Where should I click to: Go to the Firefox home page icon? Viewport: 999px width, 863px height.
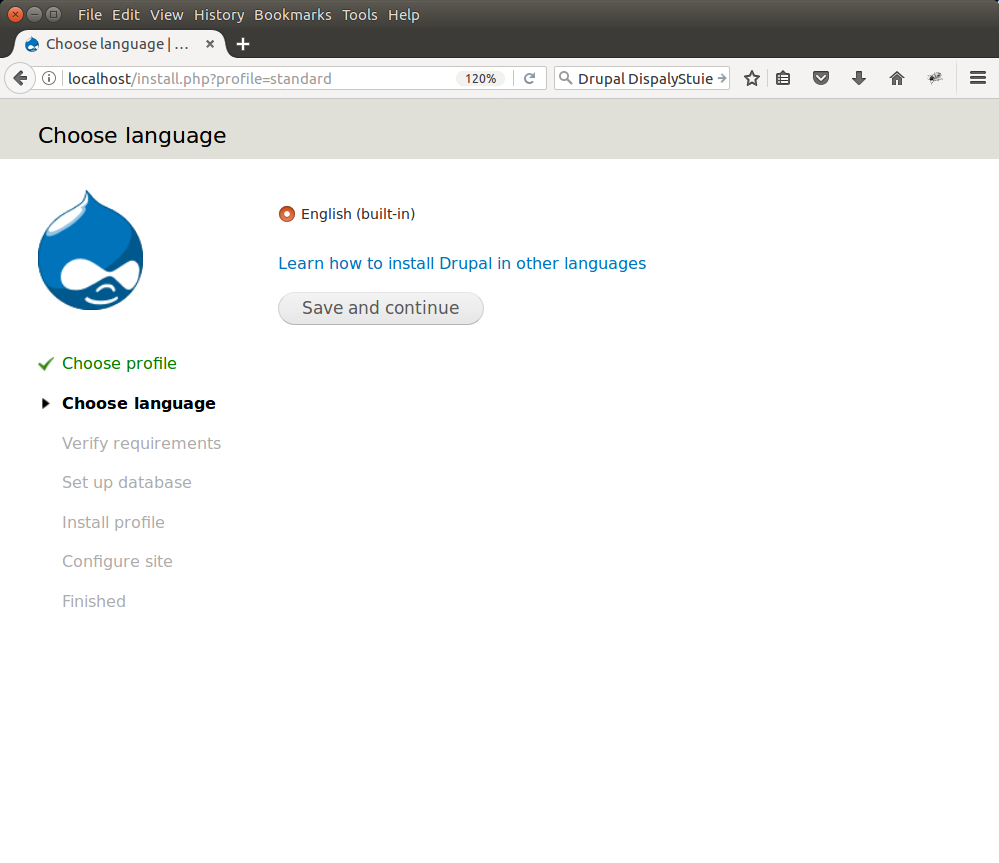897,78
